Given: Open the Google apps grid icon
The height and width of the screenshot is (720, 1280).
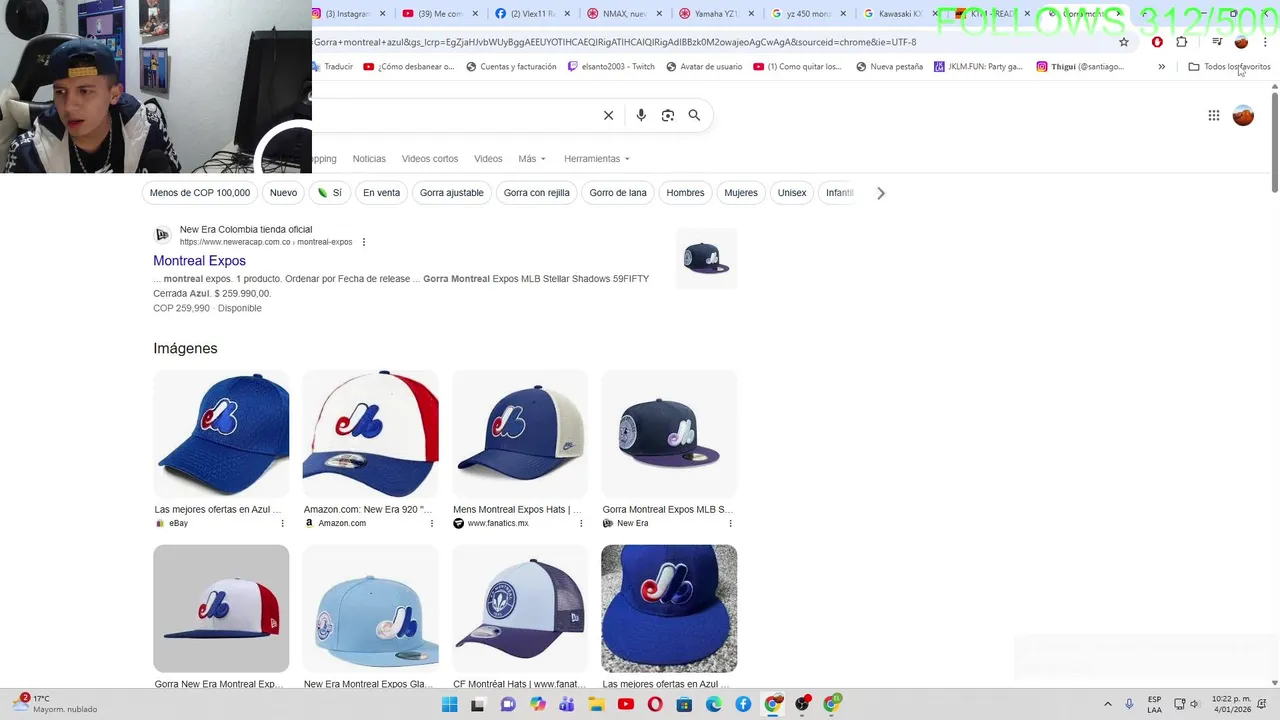Looking at the screenshot, I should pyautogui.click(x=1214, y=115).
